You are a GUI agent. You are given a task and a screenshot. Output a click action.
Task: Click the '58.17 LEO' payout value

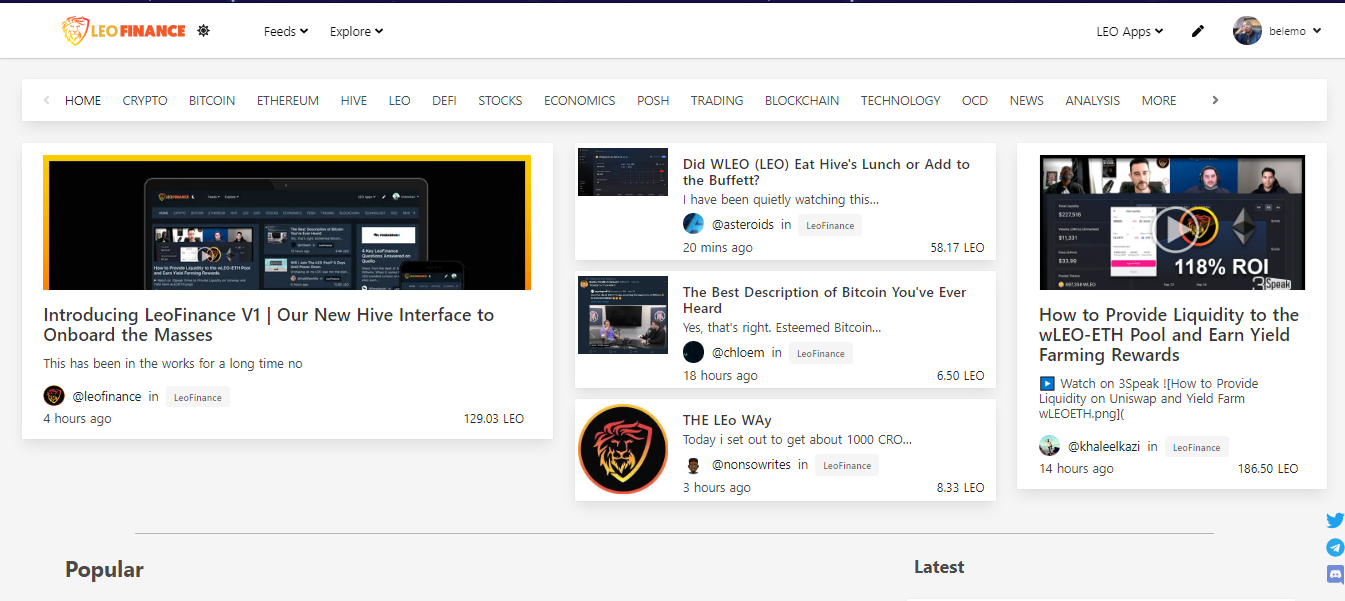pyautogui.click(x=957, y=247)
